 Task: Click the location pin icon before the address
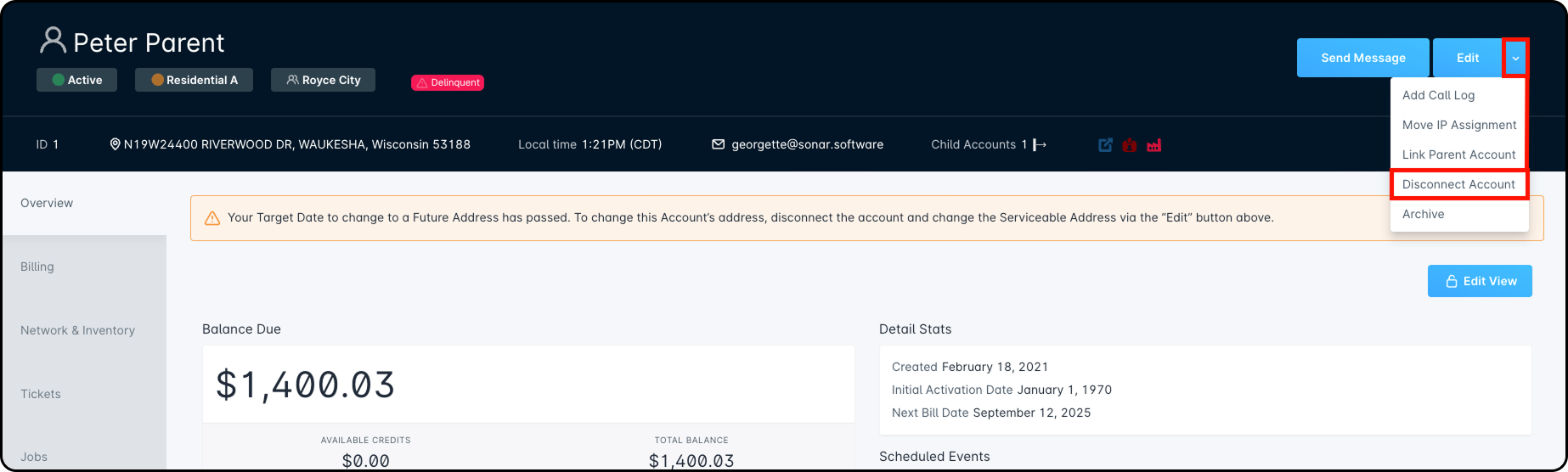(115, 144)
